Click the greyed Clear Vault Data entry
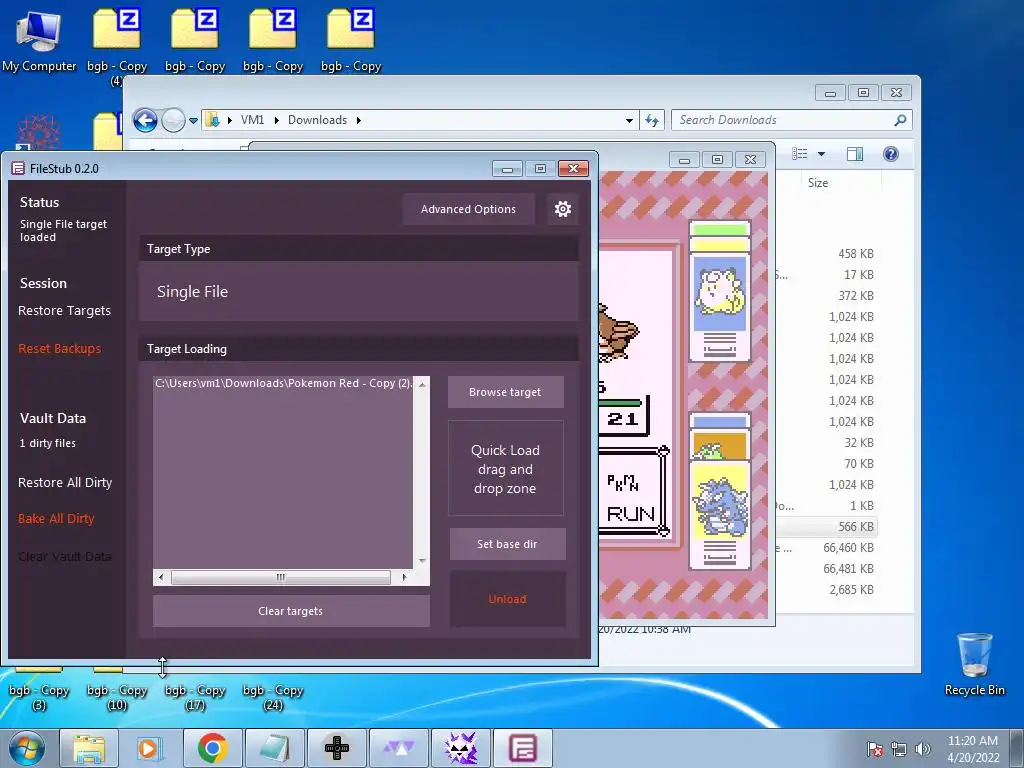The image size is (1024, 768). (x=65, y=556)
